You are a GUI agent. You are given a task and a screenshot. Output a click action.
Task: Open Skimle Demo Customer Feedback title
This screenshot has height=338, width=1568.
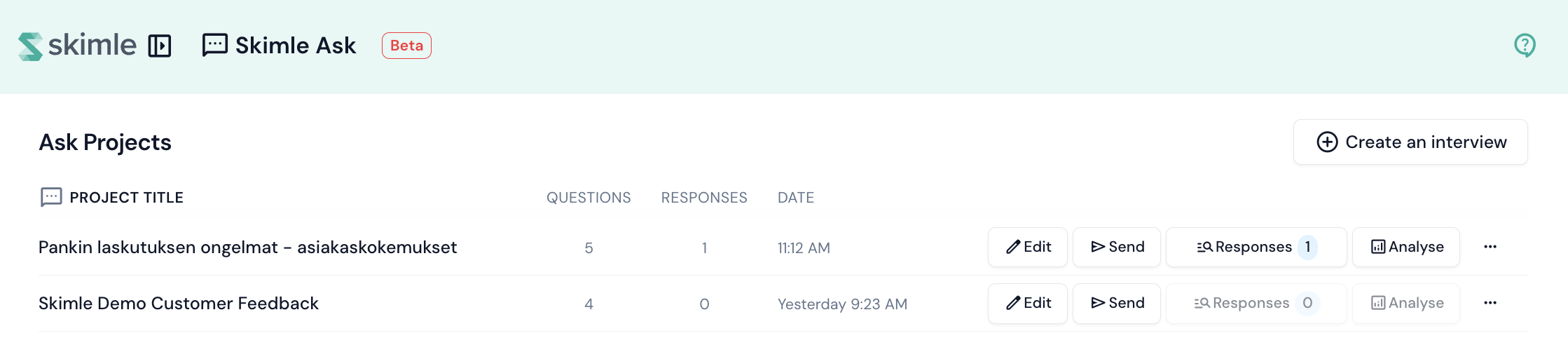point(179,304)
